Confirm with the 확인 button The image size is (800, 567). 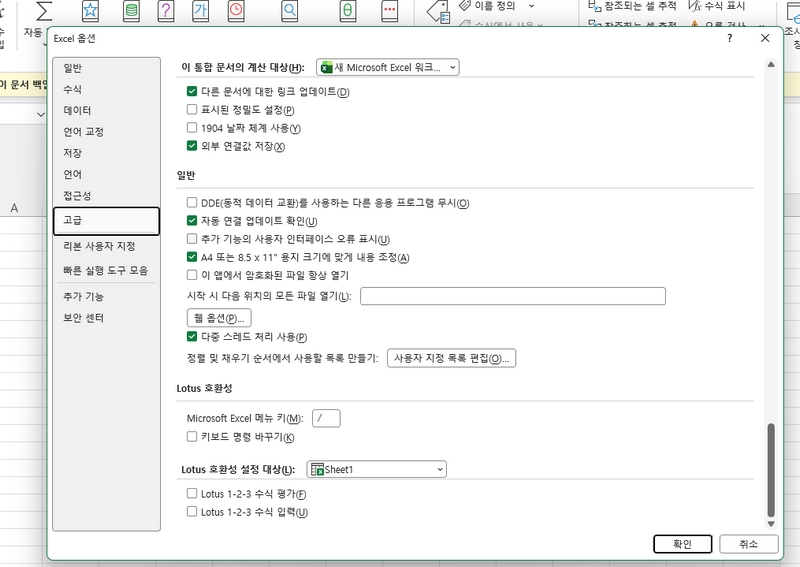(683, 544)
